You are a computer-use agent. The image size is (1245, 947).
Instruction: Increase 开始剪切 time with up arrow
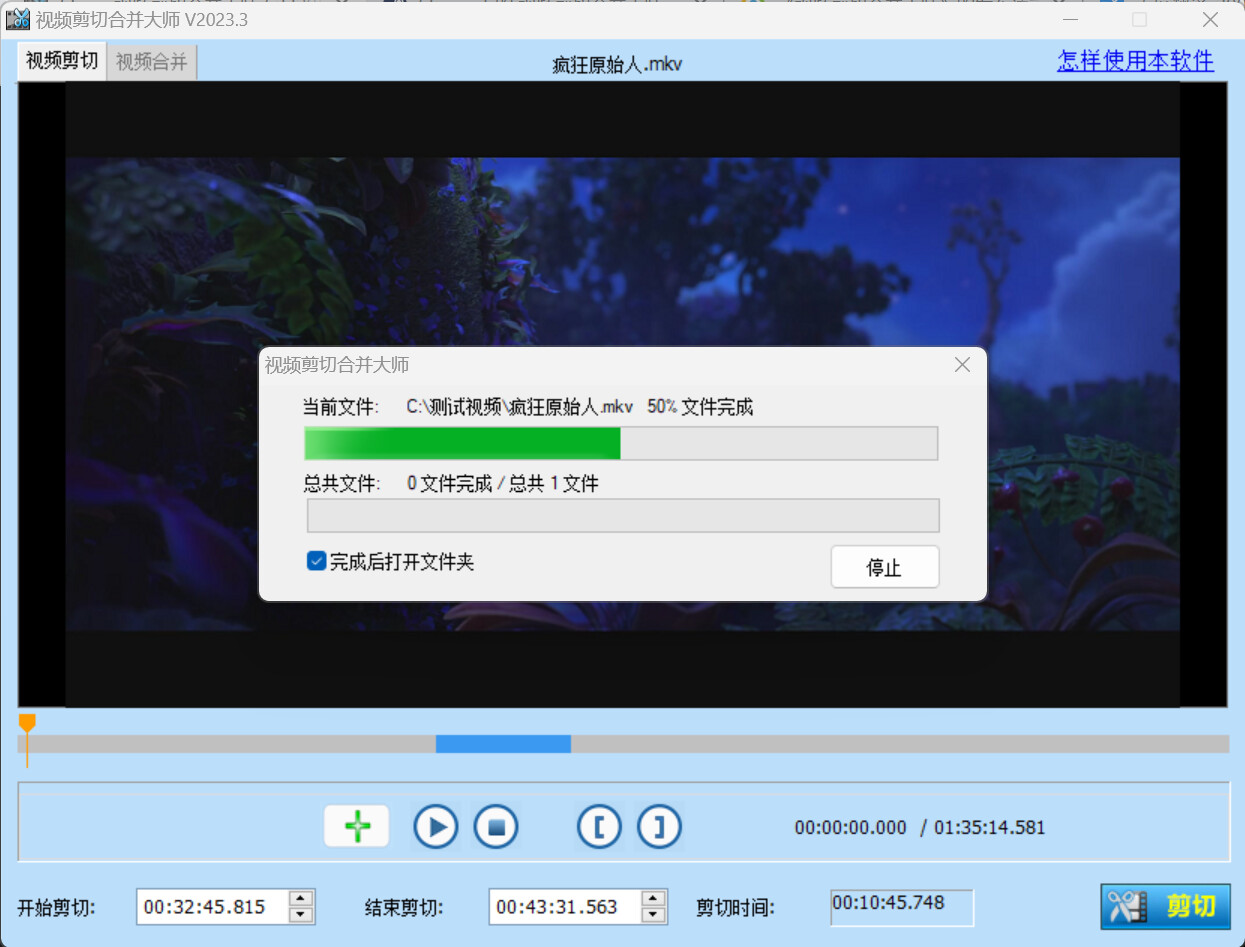click(301, 898)
